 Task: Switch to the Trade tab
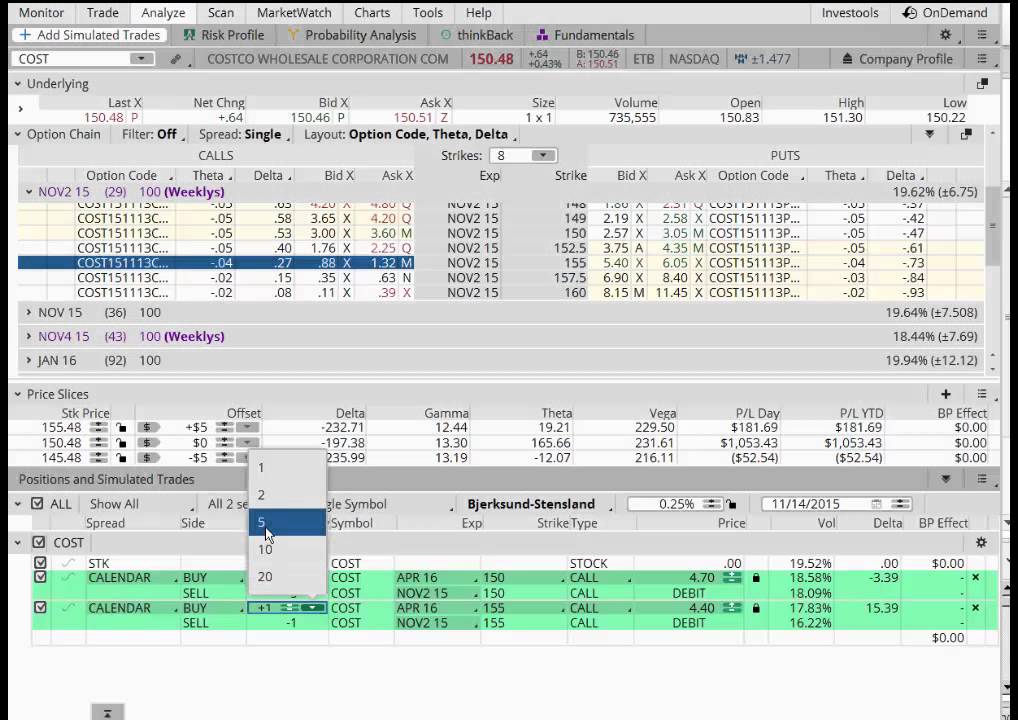(x=103, y=12)
